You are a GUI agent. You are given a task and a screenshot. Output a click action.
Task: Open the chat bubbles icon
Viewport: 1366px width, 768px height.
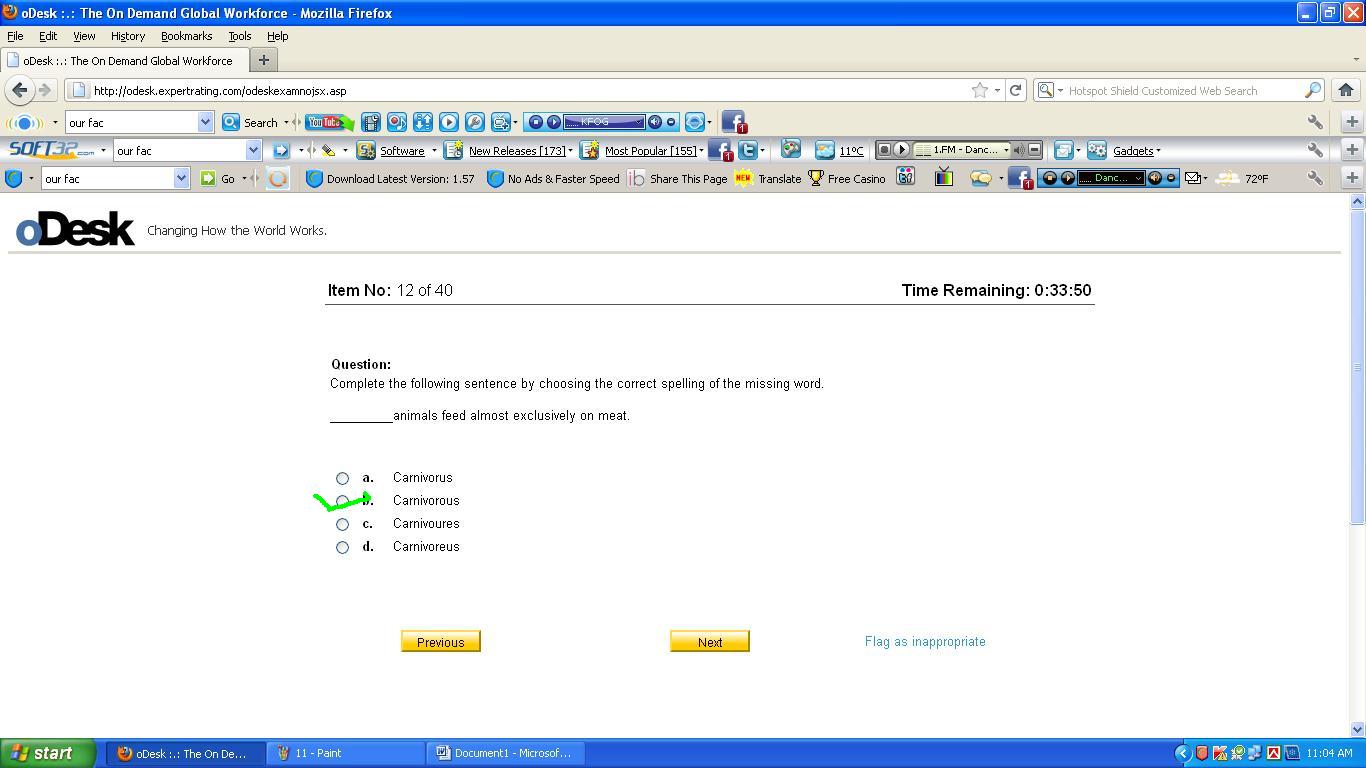click(981, 178)
